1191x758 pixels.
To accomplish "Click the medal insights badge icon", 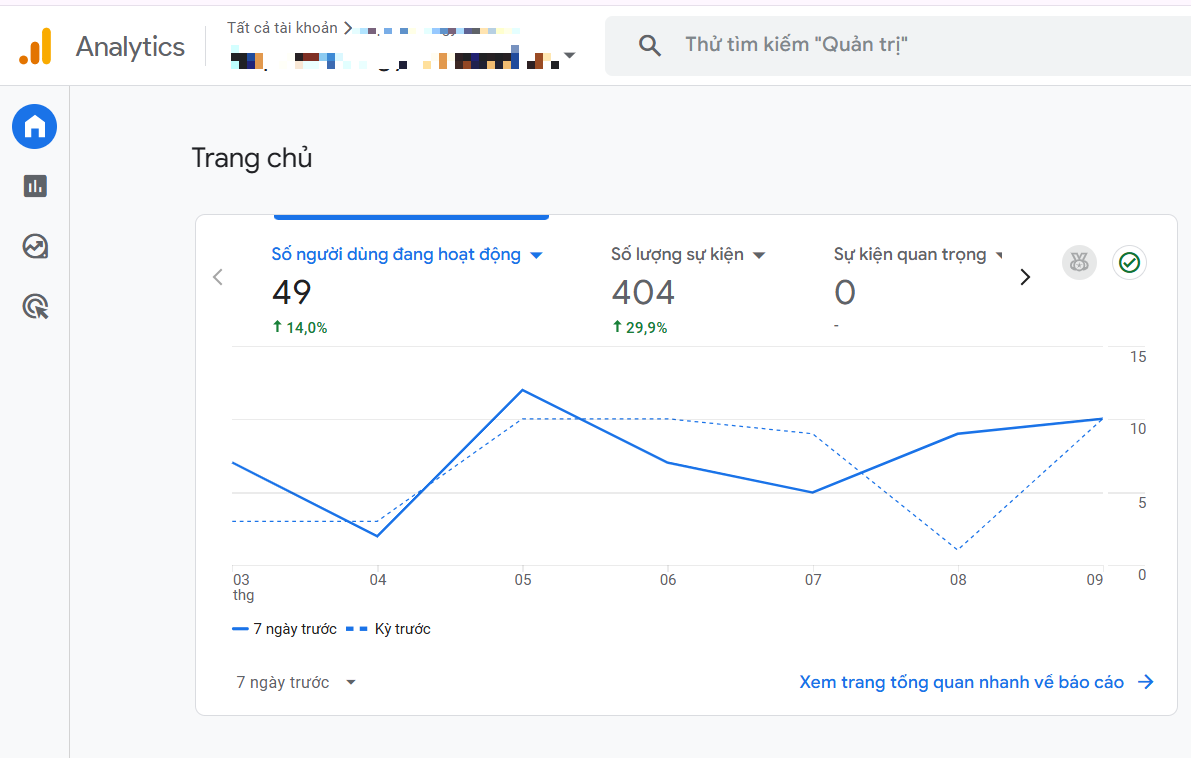I will [x=1079, y=262].
